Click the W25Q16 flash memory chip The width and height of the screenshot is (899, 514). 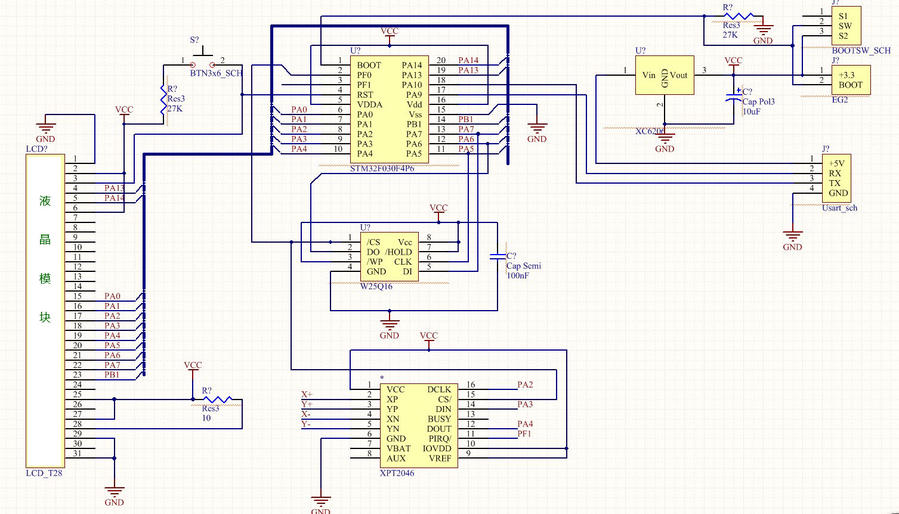click(x=390, y=257)
